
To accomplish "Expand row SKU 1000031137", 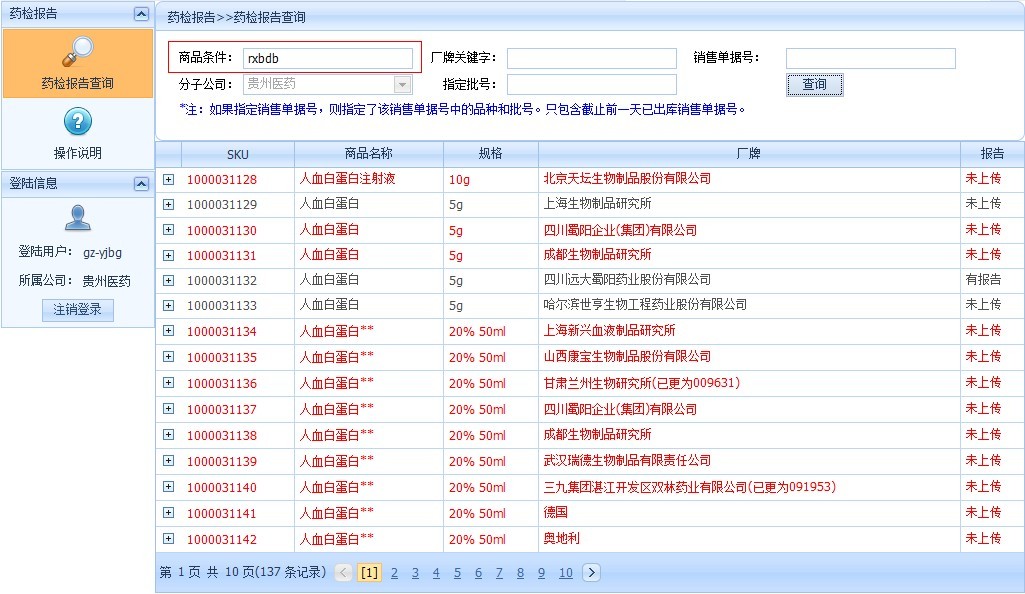I will 169,408.
